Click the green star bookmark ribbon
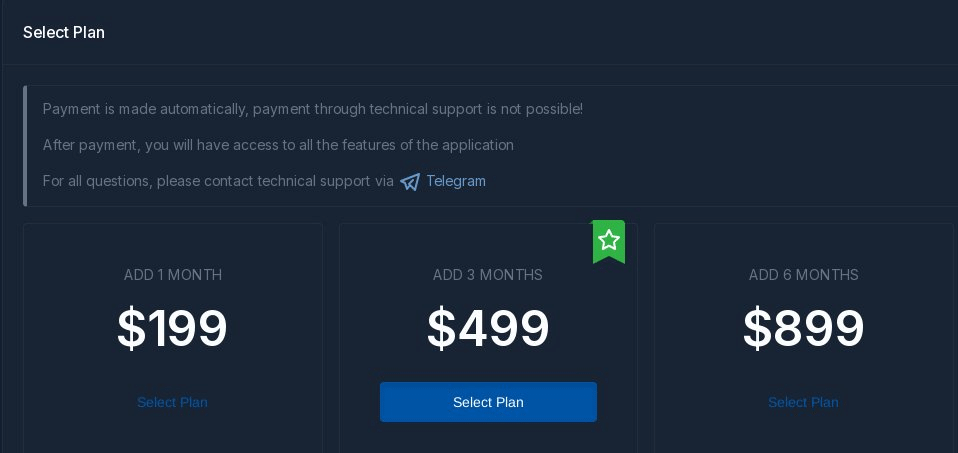Screen dimensions: 958x453 609,241
